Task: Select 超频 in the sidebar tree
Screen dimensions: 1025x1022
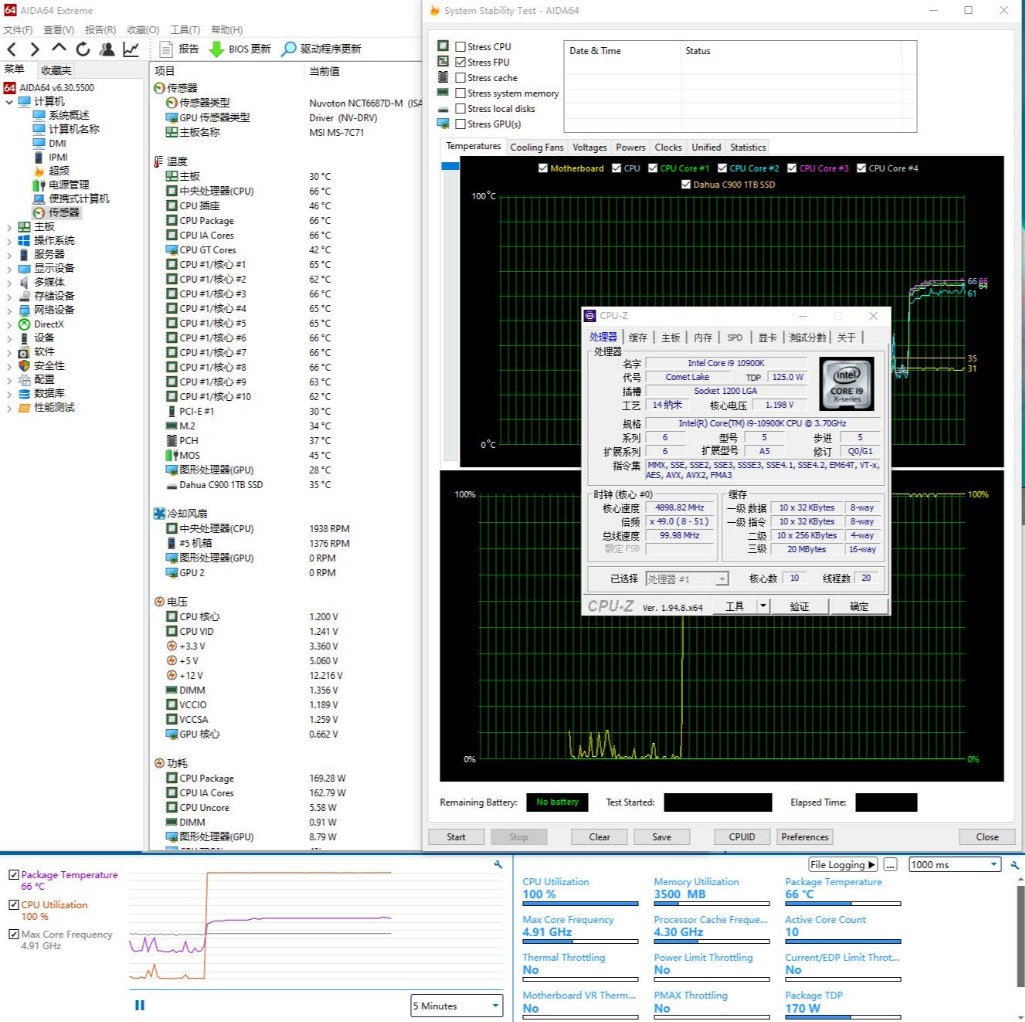Action: (58, 171)
